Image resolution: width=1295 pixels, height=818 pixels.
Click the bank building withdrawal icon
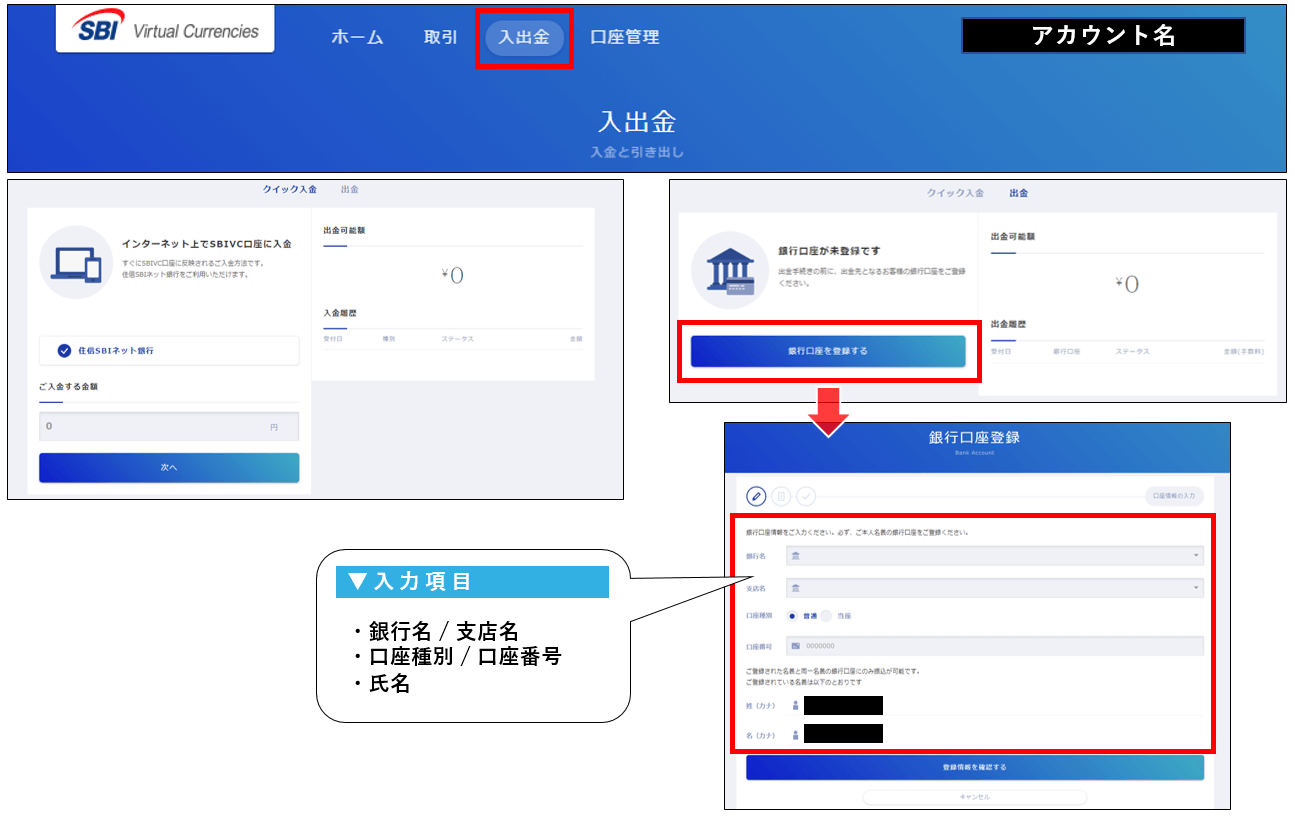(x=727, y=270)
